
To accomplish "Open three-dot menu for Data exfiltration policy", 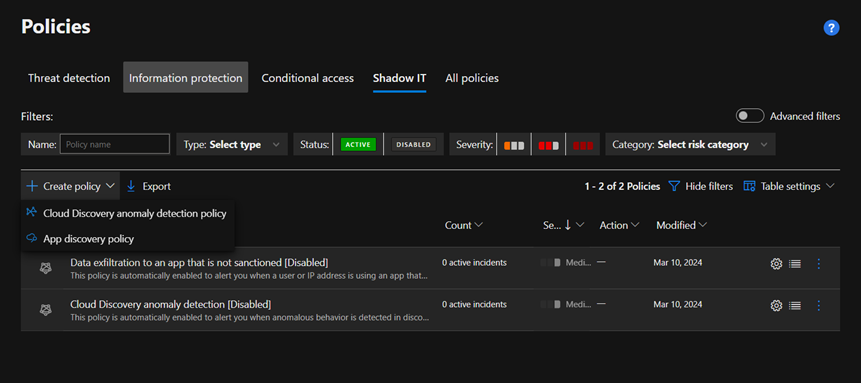I will point(819,264).
